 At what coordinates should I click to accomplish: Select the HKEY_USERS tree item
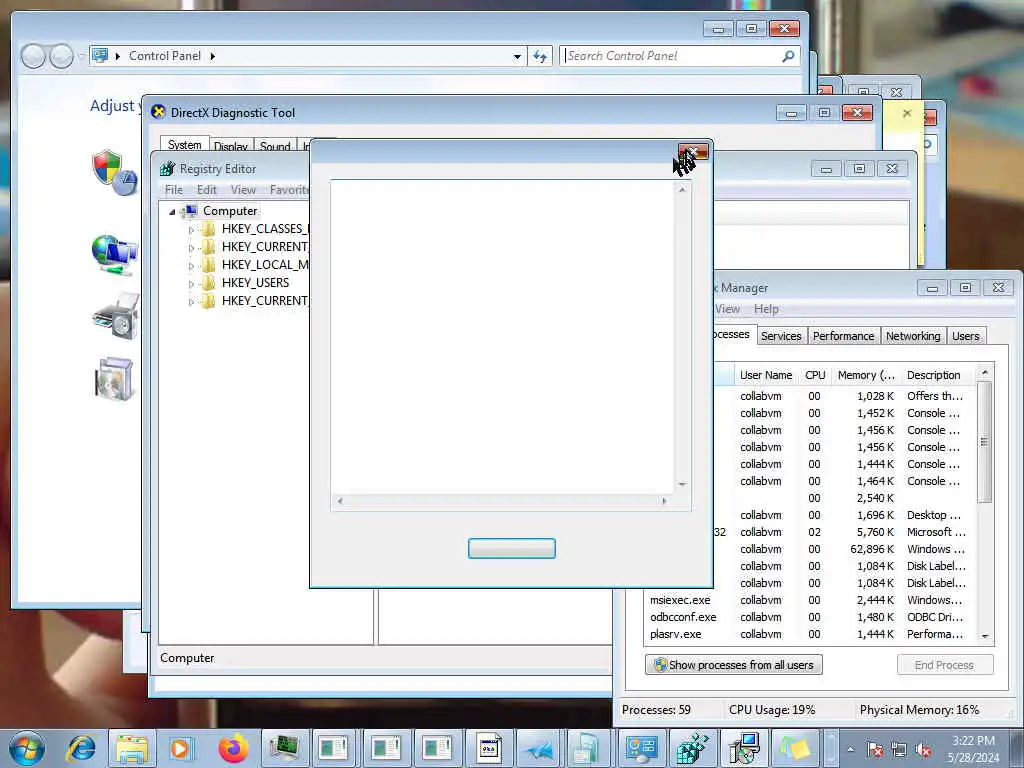point(255,283)
